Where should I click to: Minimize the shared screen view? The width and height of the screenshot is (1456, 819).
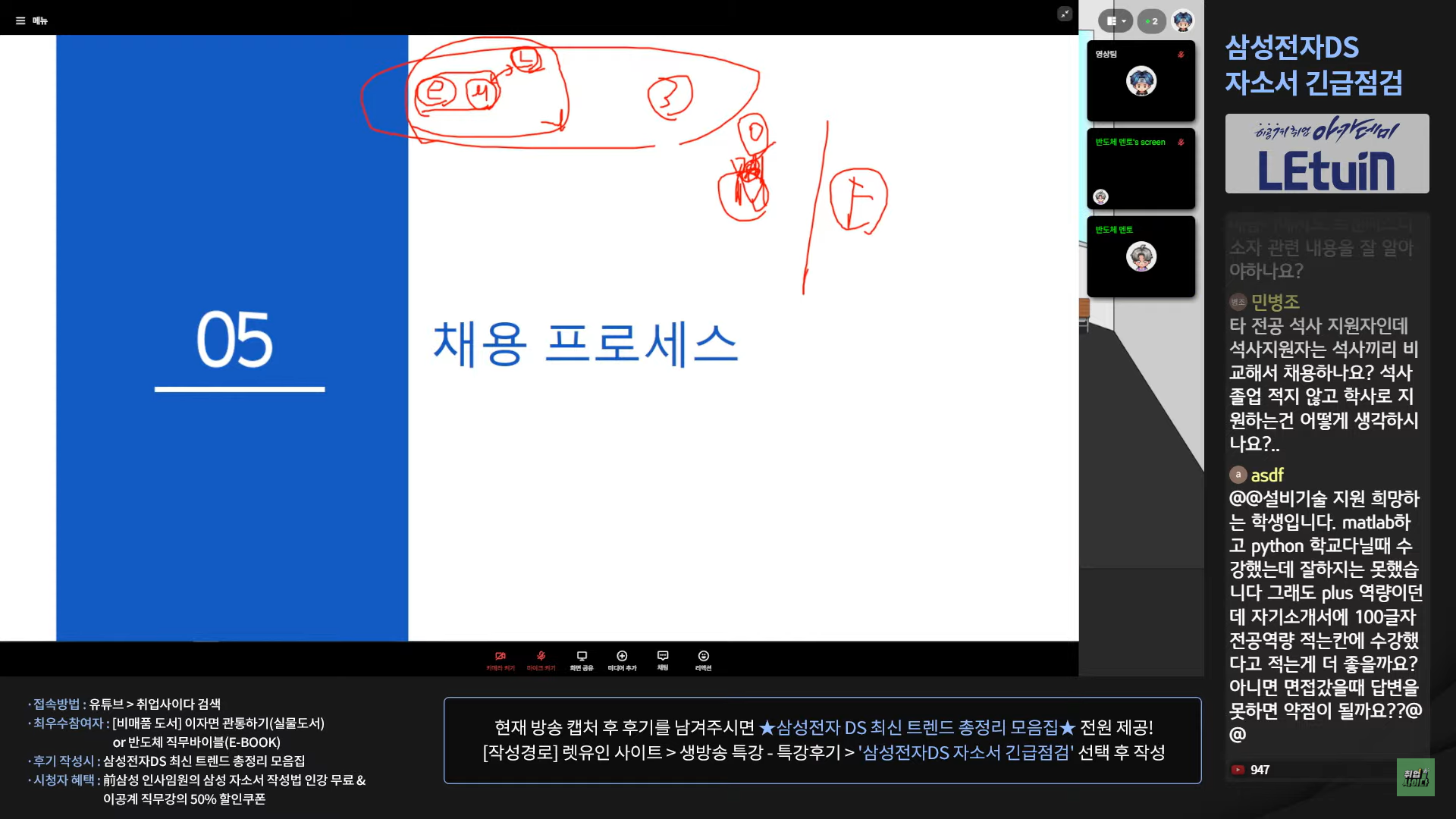pos(1065,14)
